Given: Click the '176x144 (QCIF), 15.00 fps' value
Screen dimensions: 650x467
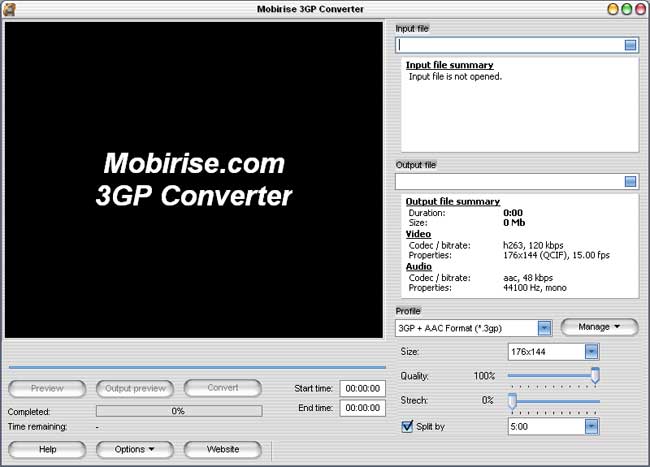Looking at the screenshot, I should coord(556,255).
